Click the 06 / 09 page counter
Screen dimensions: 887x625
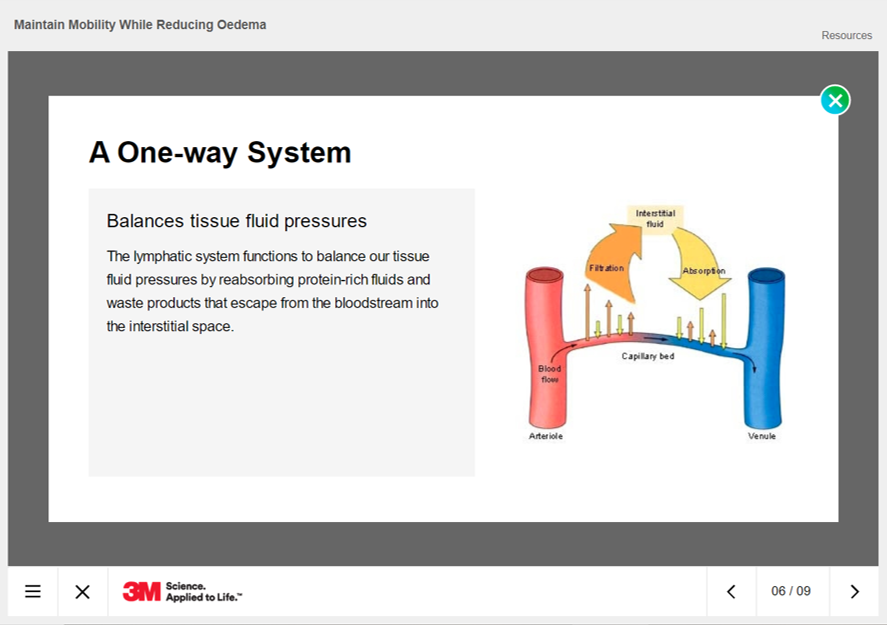tap(791, 591)
